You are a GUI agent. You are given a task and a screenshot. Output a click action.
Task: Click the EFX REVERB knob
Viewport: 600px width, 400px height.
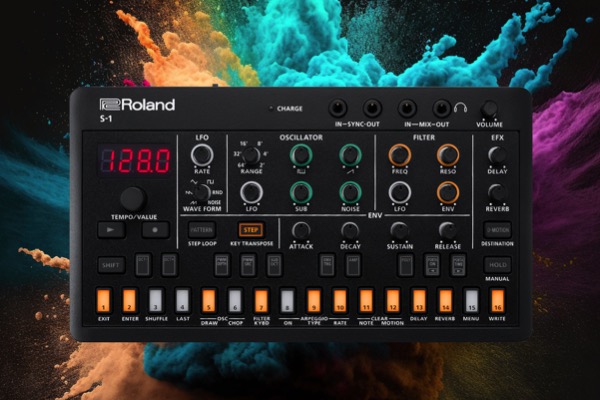click(x=497, y=193)
